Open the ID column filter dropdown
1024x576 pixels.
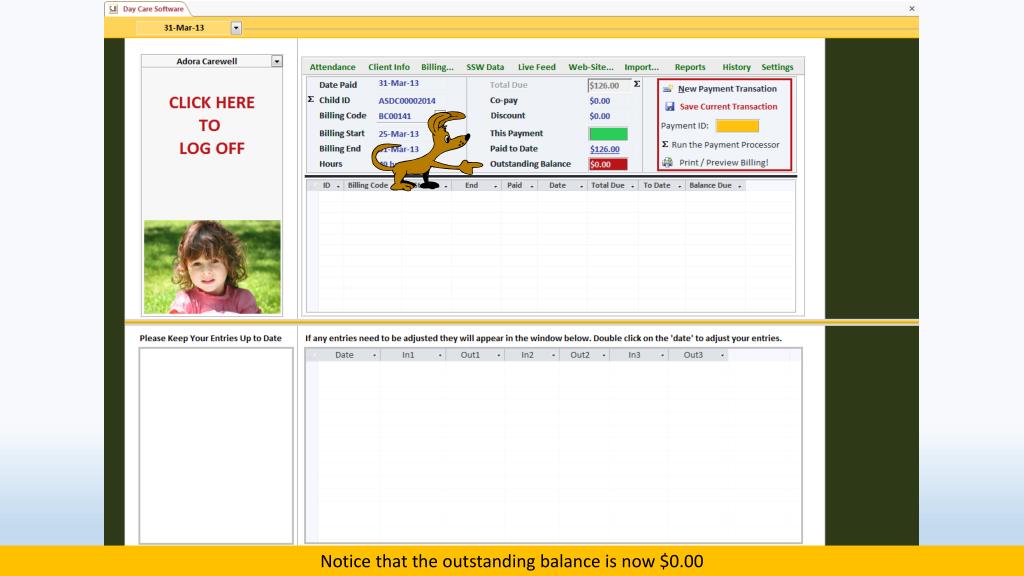pos(338,186)
